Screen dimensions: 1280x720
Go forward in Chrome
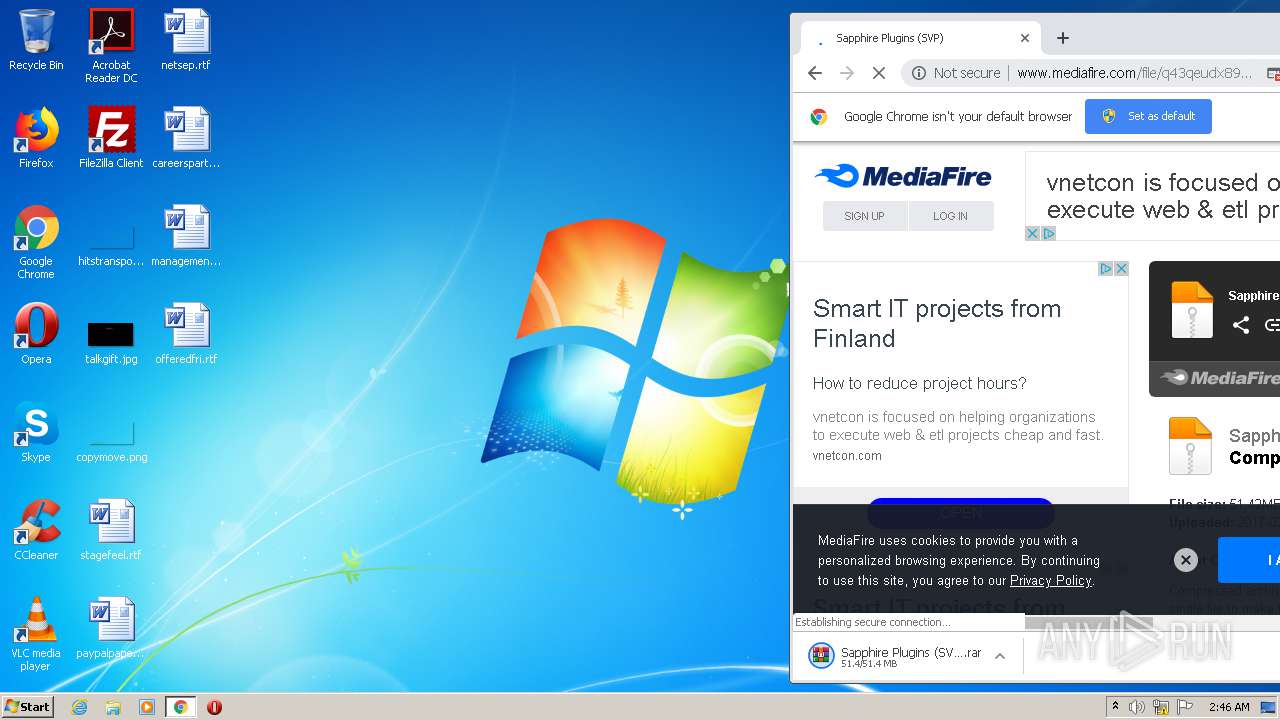847,73
